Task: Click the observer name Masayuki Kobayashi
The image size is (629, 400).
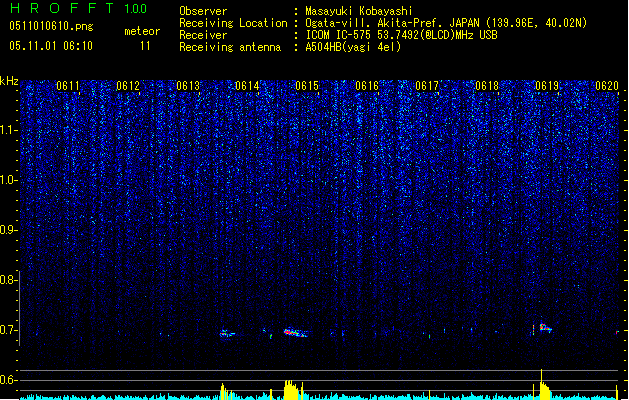Action: 359,11
